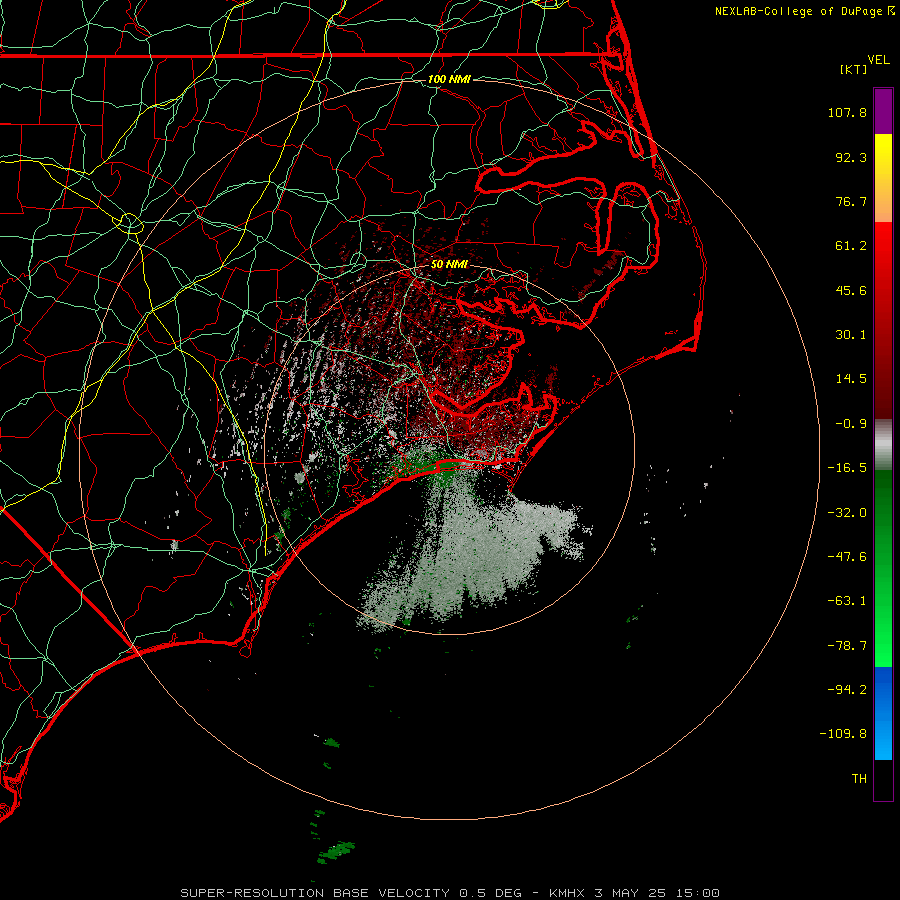Select the 14.5 legend value

tap(851, 379)
